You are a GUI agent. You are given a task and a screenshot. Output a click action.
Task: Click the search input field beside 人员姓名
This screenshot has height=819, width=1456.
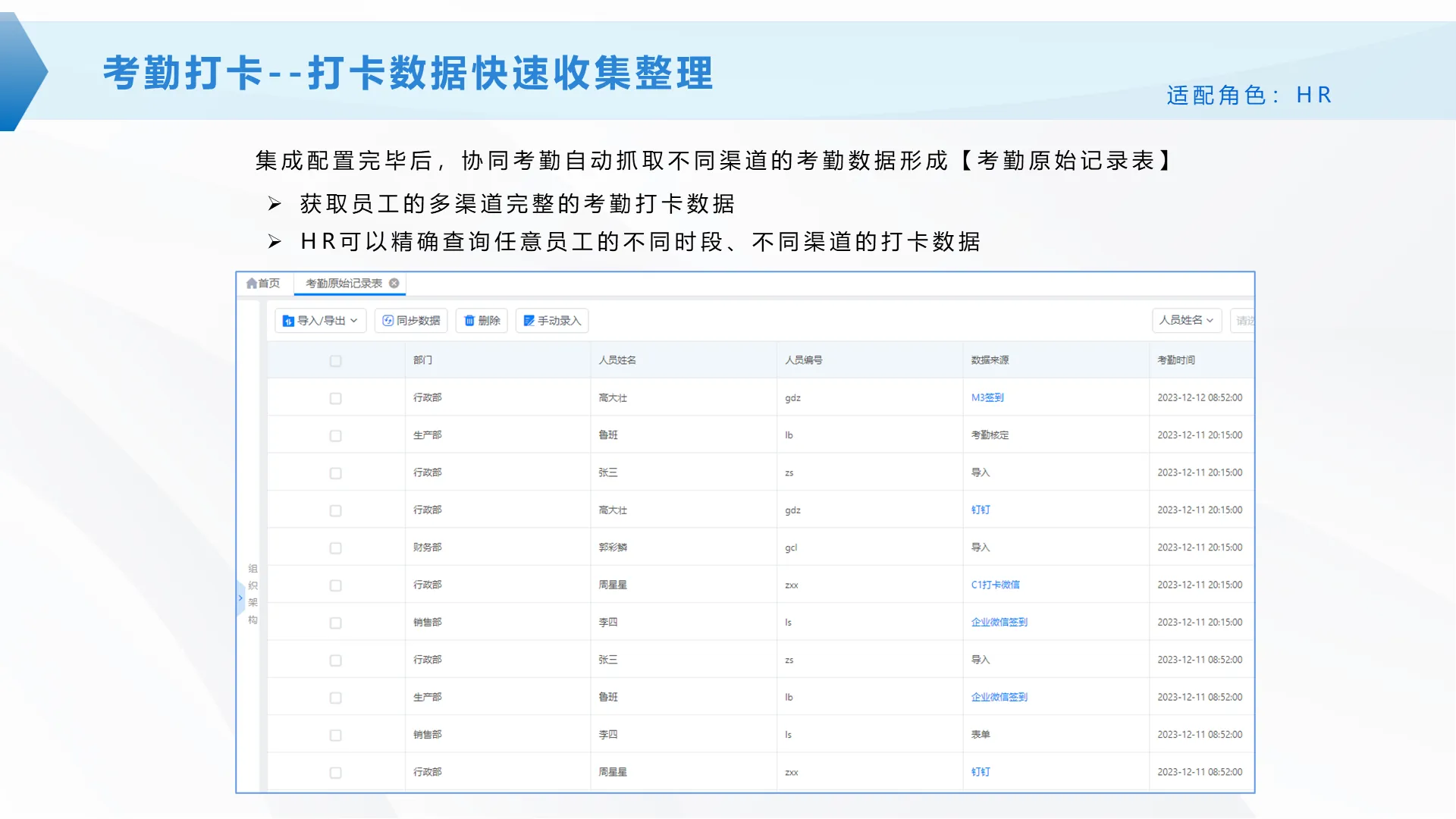coord(1242,320)
